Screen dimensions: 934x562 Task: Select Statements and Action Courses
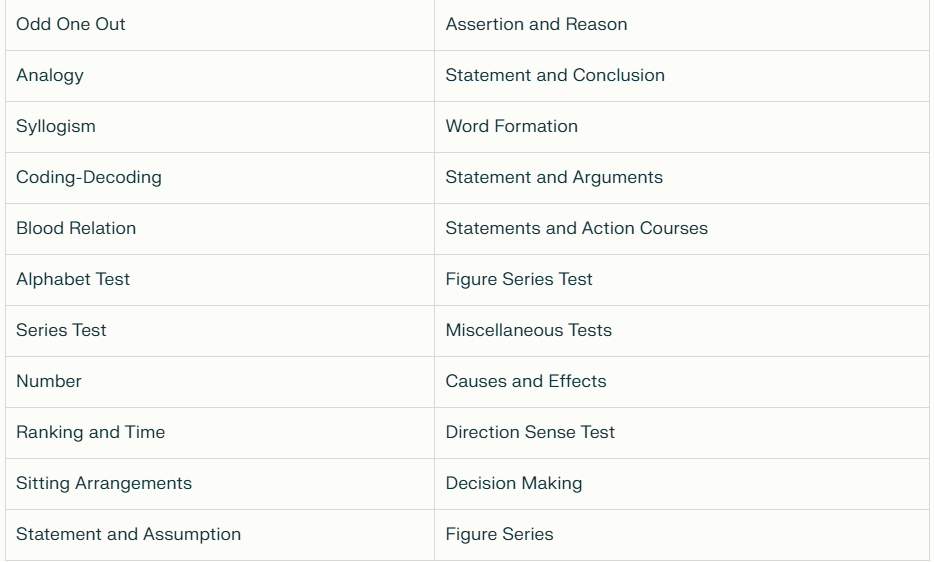click(x=682, y=229)
